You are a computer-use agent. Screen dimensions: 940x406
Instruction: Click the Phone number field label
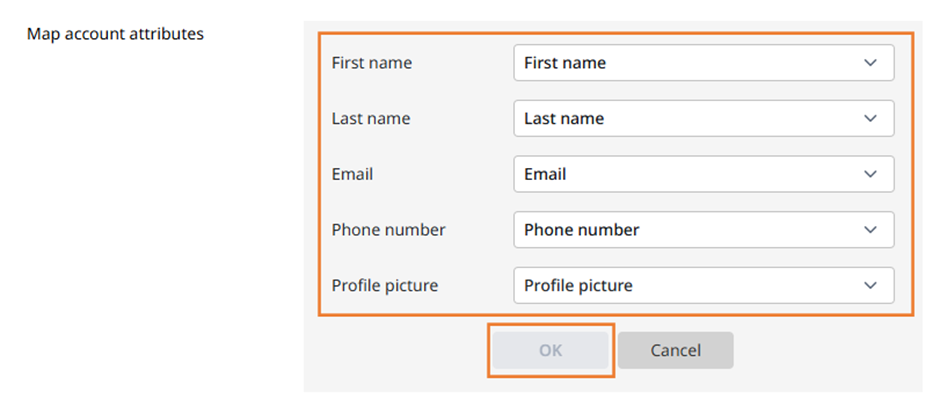(x=388, y=230)
